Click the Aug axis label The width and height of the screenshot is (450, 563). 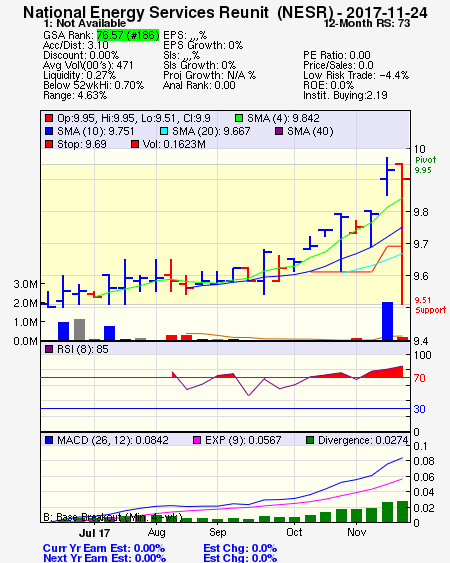tap(157, 532)
